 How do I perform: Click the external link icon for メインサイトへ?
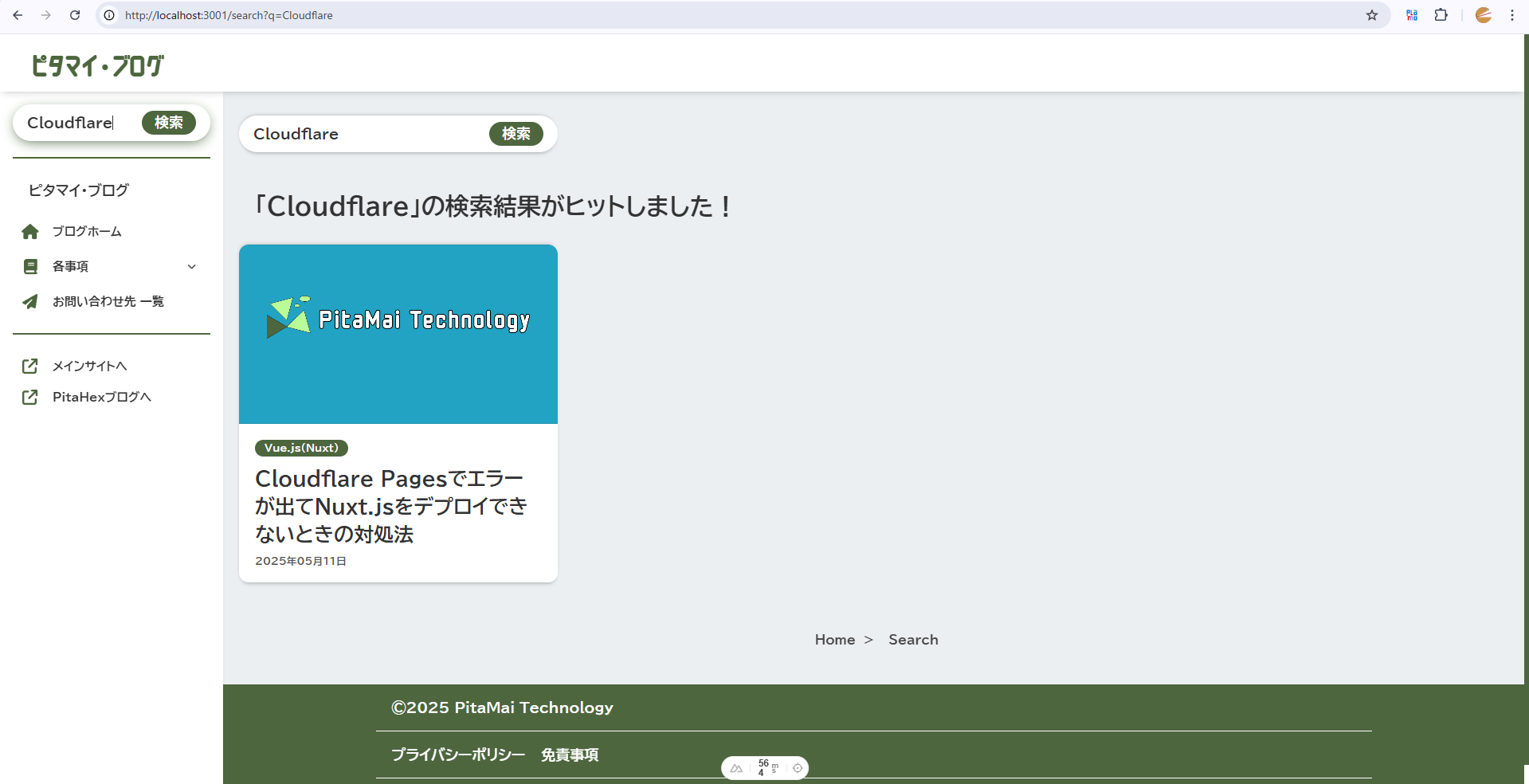point(30,367)
